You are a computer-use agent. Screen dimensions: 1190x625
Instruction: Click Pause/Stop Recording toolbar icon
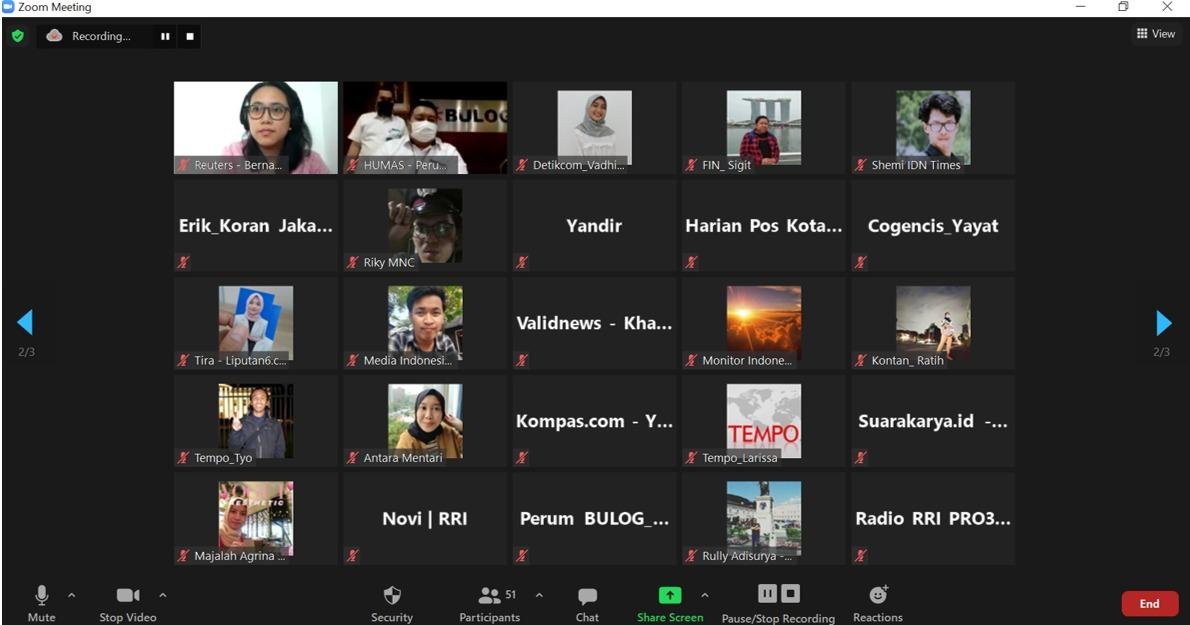pyautogui.click(x=779, y=594)
